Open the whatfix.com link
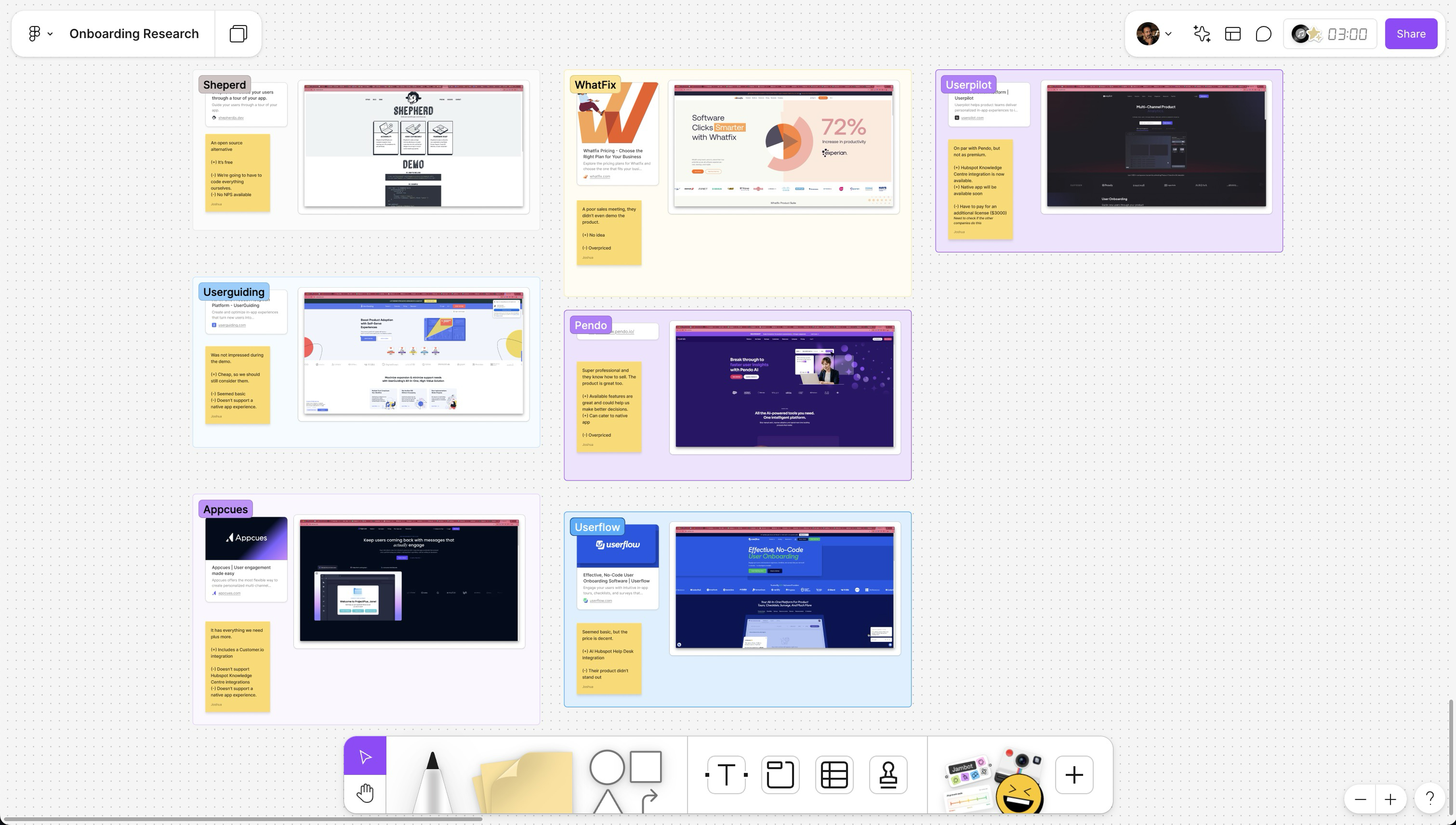 coord(599,176)
